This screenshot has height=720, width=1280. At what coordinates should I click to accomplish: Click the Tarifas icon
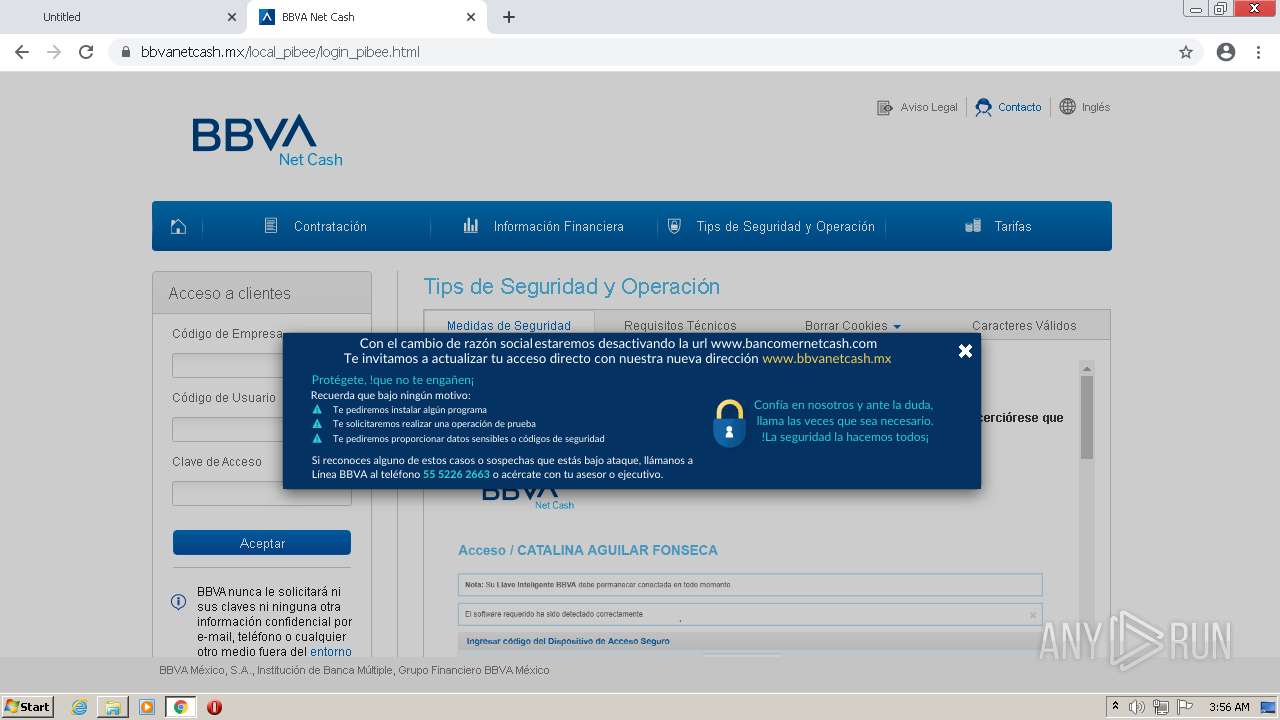pyautogui.click(x=973, y=226)
